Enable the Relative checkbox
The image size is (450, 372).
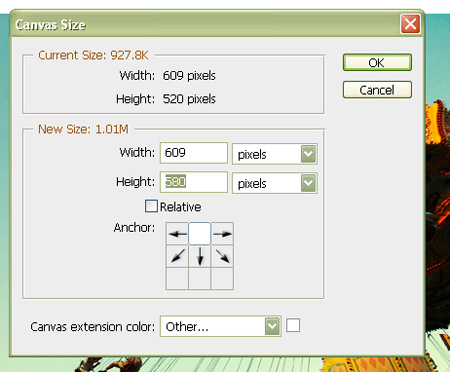(151, 206)
